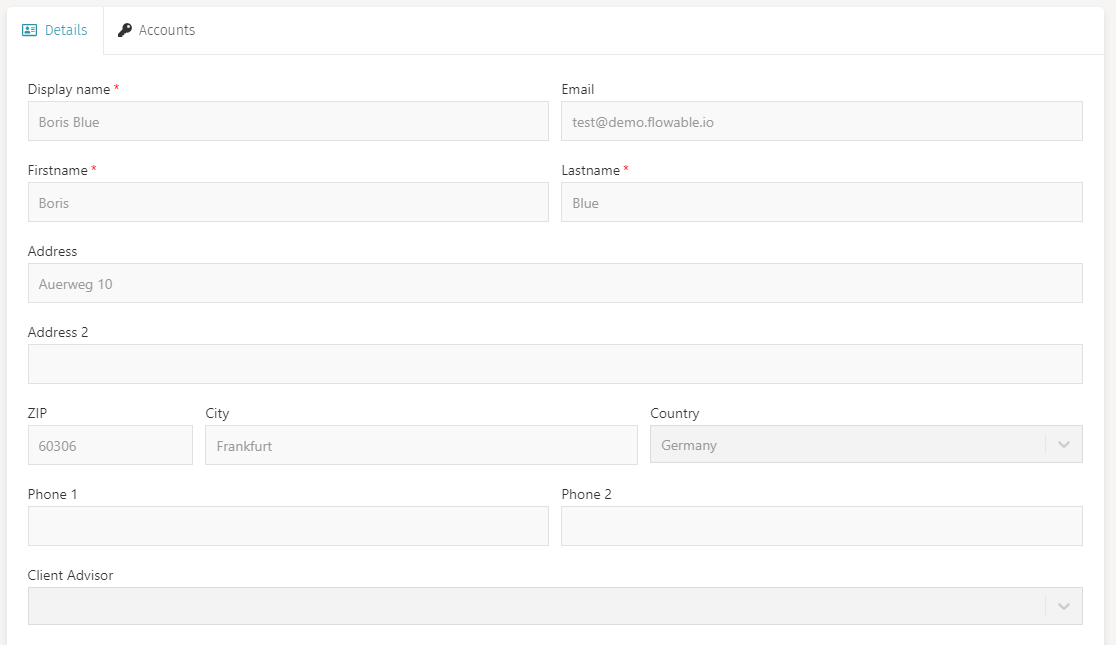Viewport: 1116px width, 645px height.
Task: Click the Lastname input containing Blue
Action: point(821,202)
